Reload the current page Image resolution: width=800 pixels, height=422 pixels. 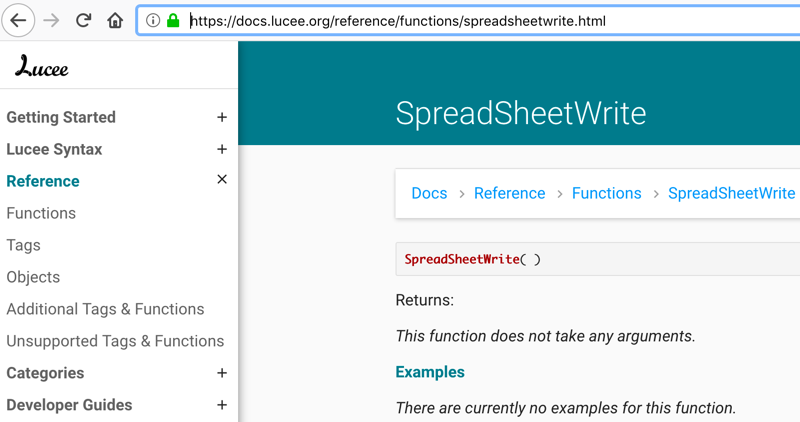coord(83,21)
